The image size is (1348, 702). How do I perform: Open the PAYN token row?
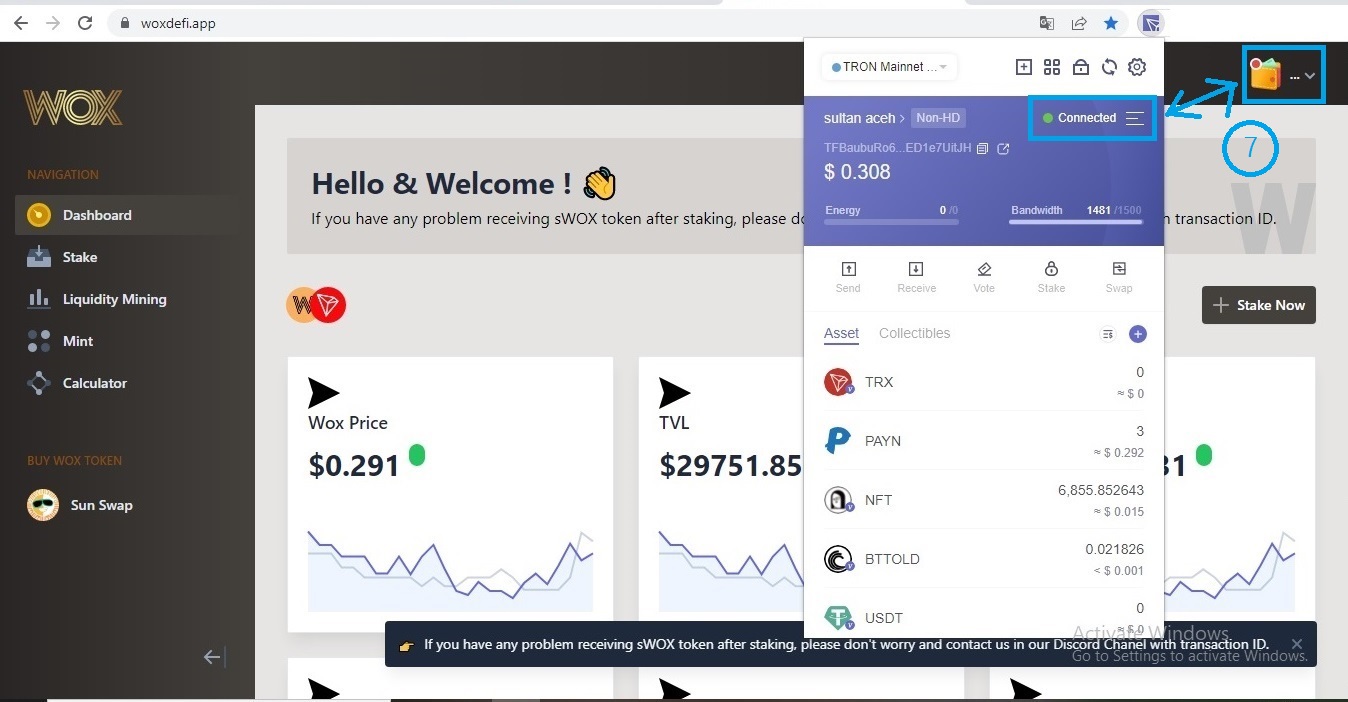984,441
